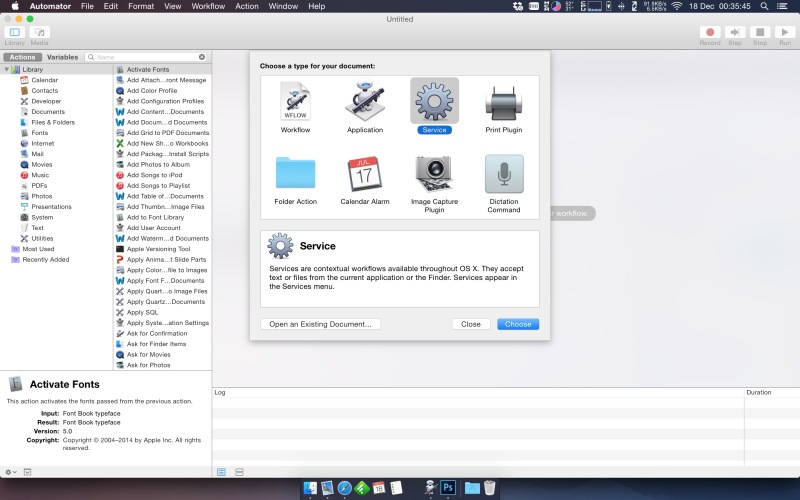This screenshot has width=800, height=500.
Task: Click Open an Existing Document button
Action: point(320,324)
